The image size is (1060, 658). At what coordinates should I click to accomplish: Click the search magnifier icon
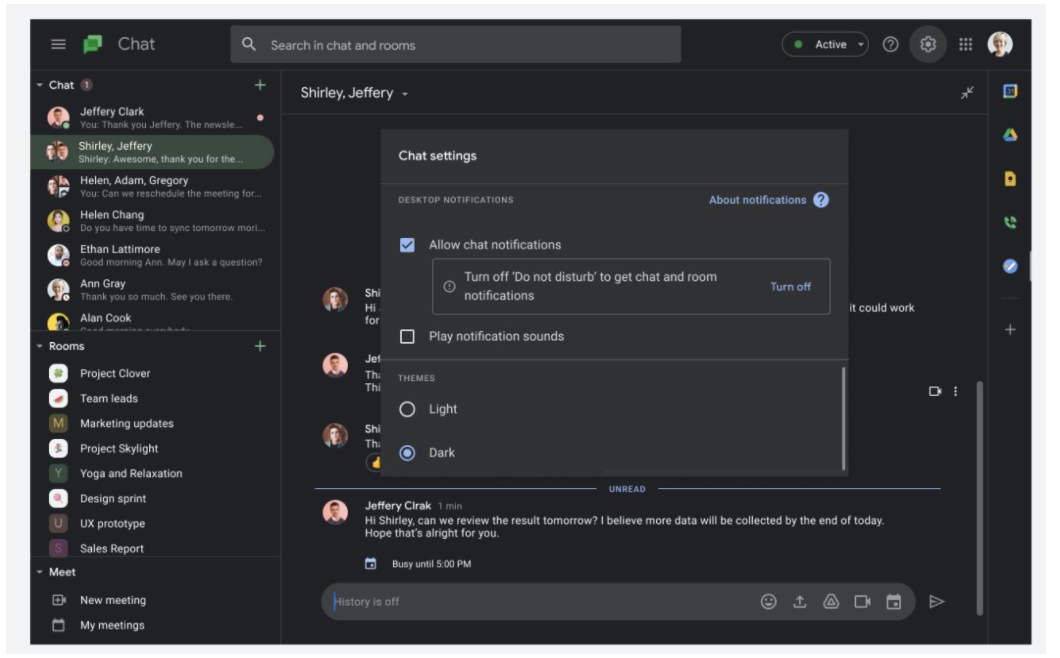coord(249,45)
